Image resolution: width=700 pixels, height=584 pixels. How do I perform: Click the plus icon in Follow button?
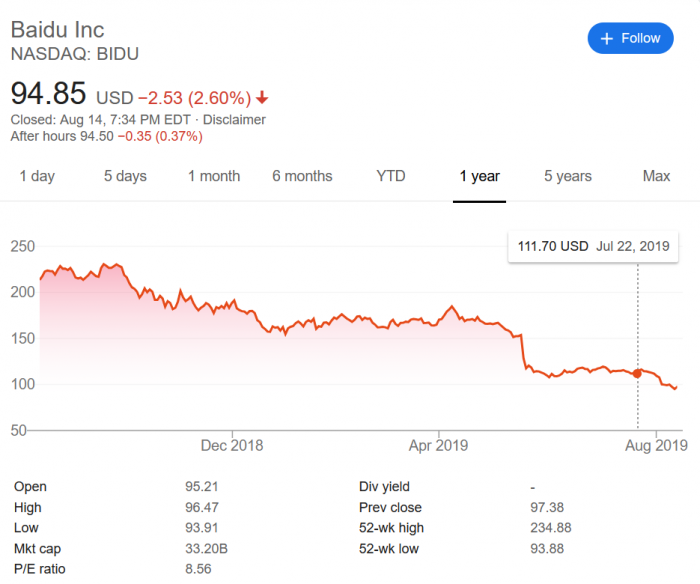(605, 39)
